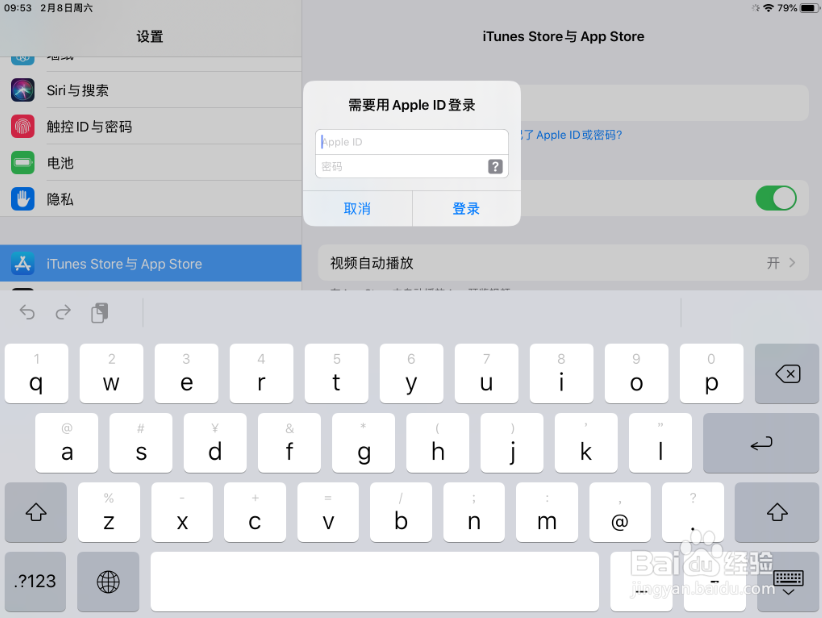Tap the undo arrow above the keyboard

click(x=26, y=312)
